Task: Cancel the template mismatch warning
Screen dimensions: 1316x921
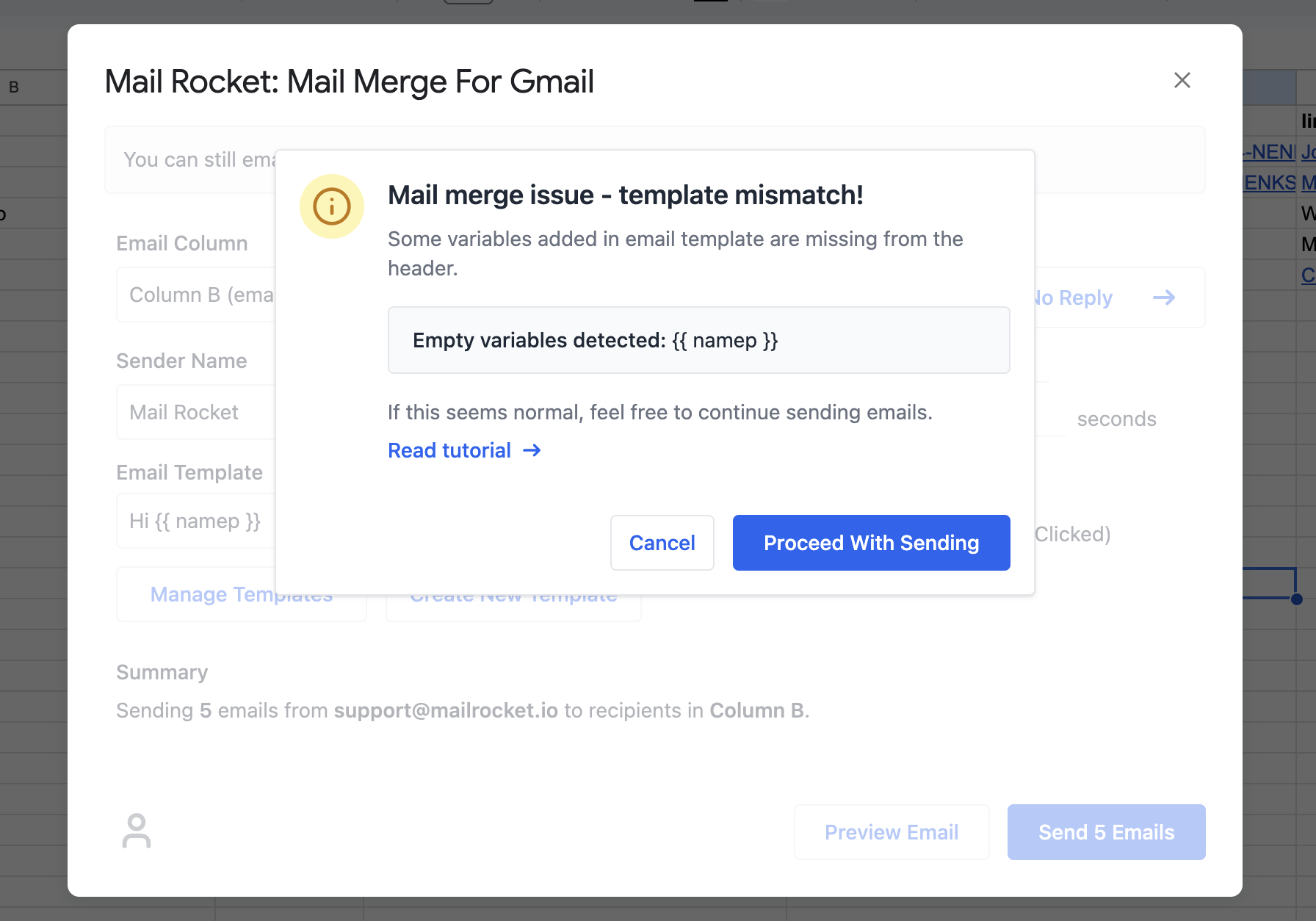Action: tap(662, 543)
